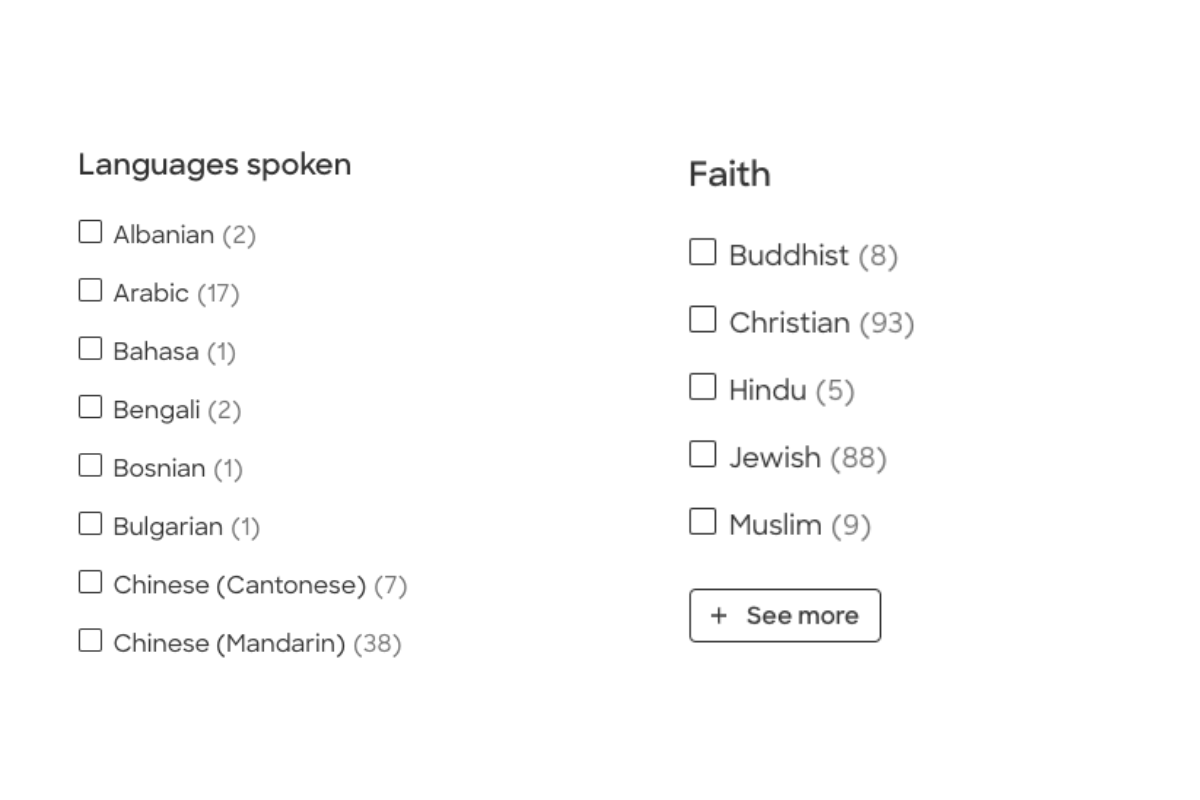Check the Albanian language checkbox
This screenshot has height=800, width=1200.
pos(90,232)
